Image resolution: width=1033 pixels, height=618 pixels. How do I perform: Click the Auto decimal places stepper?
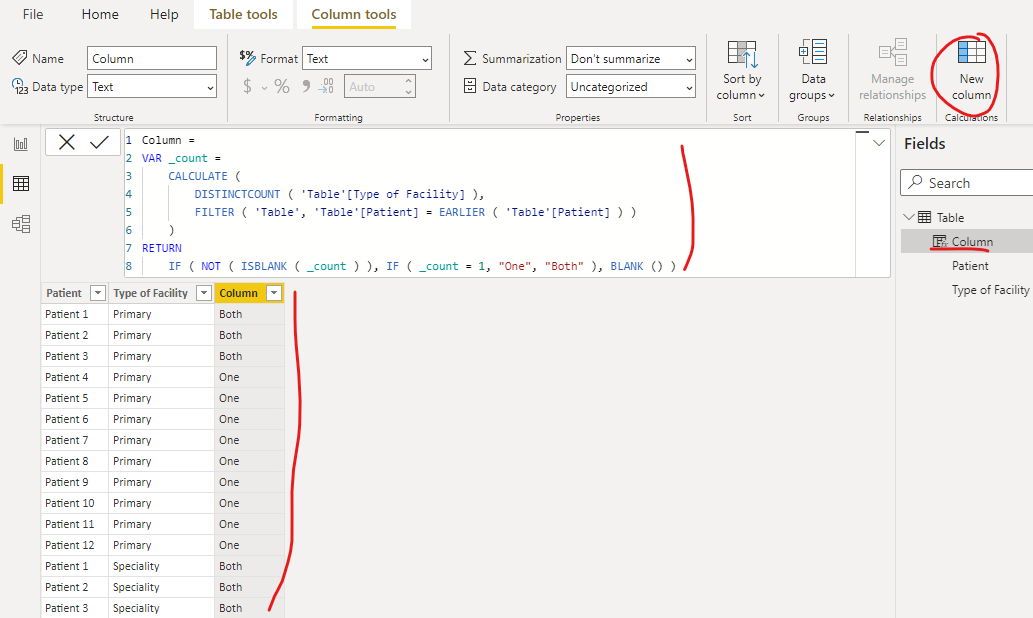(x=409, y=86)
